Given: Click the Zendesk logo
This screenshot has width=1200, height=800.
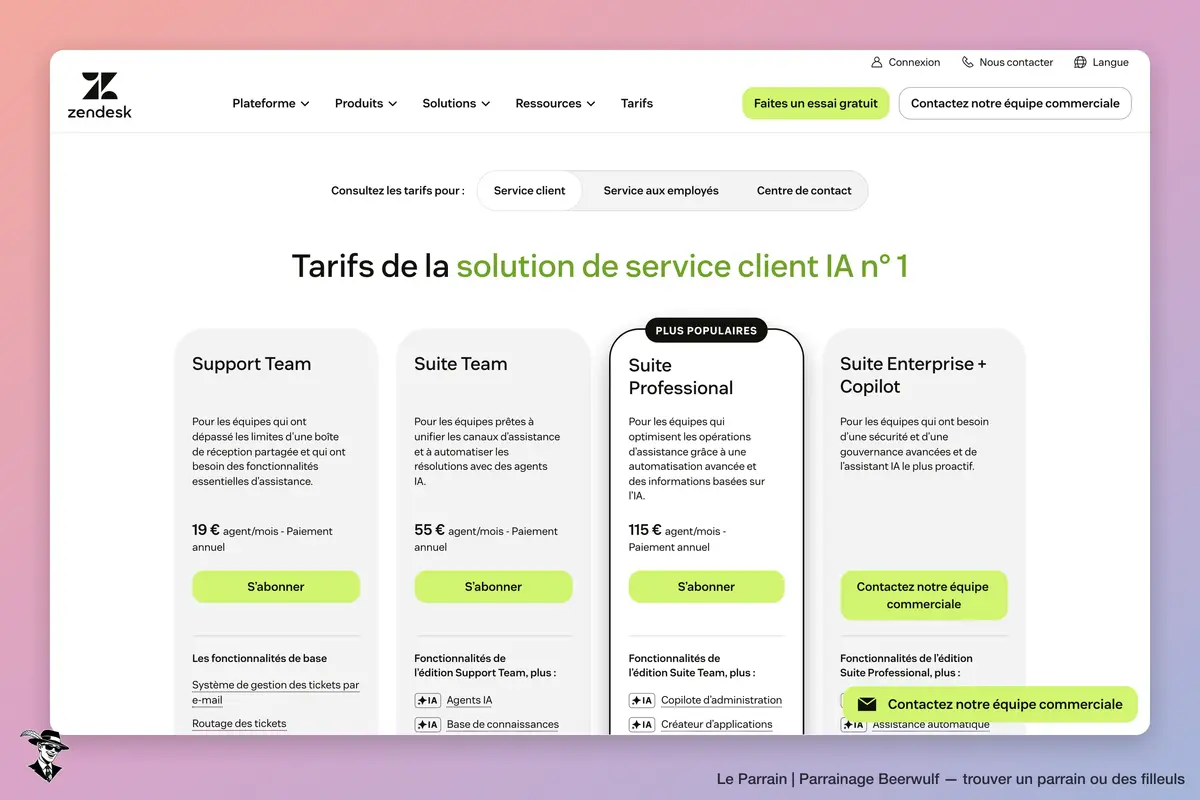Looking at the screenshot, I should 100,95.
